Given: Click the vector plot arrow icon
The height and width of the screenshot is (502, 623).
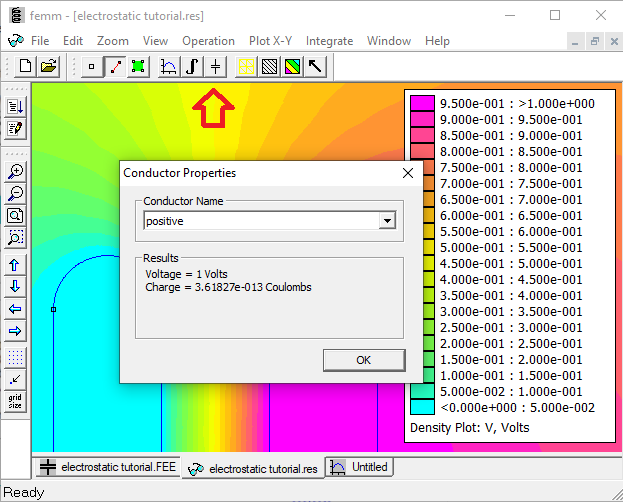Looking at the screenshot, I should (315, 66).
